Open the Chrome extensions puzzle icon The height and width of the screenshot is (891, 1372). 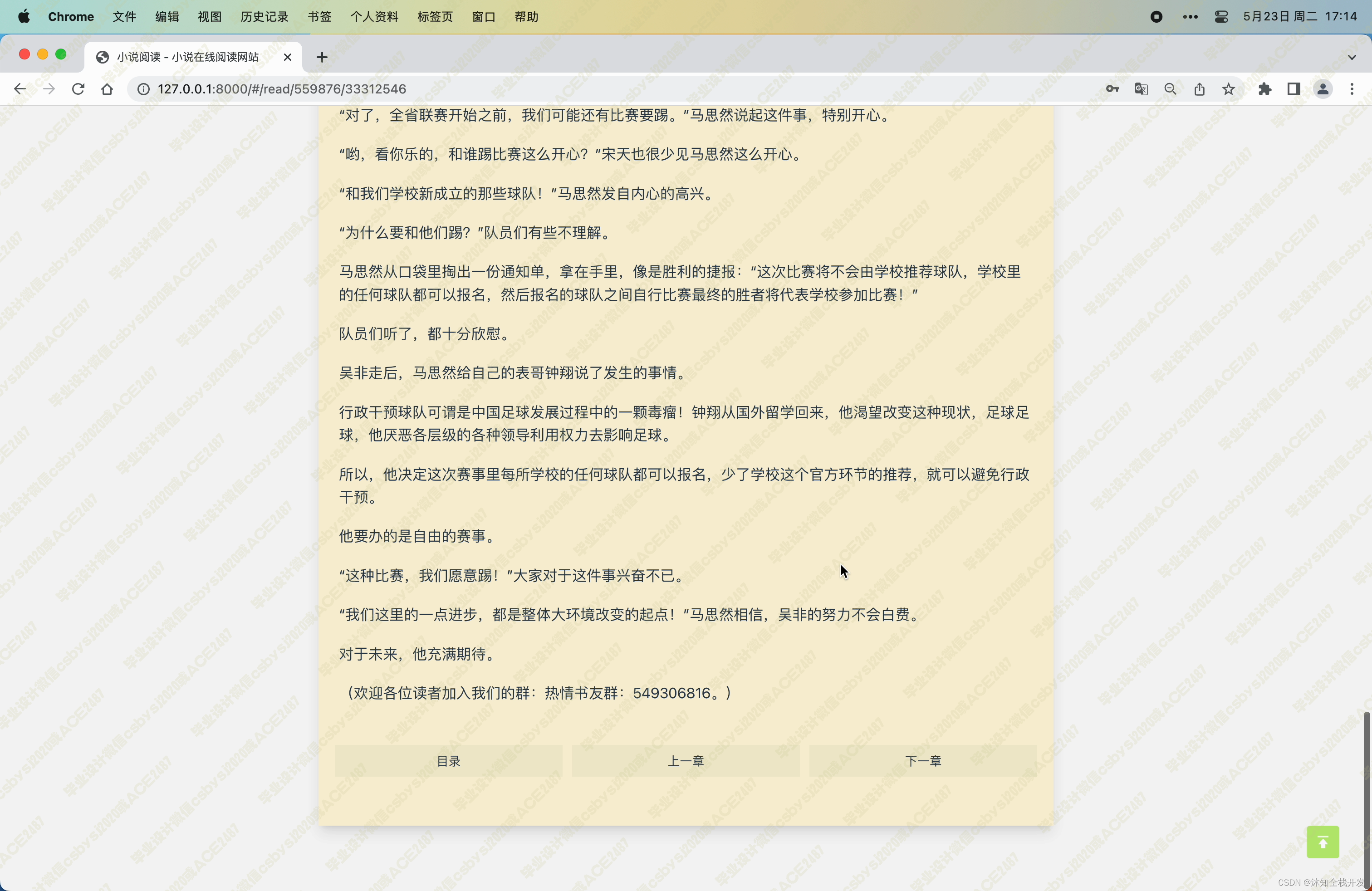1264,89
